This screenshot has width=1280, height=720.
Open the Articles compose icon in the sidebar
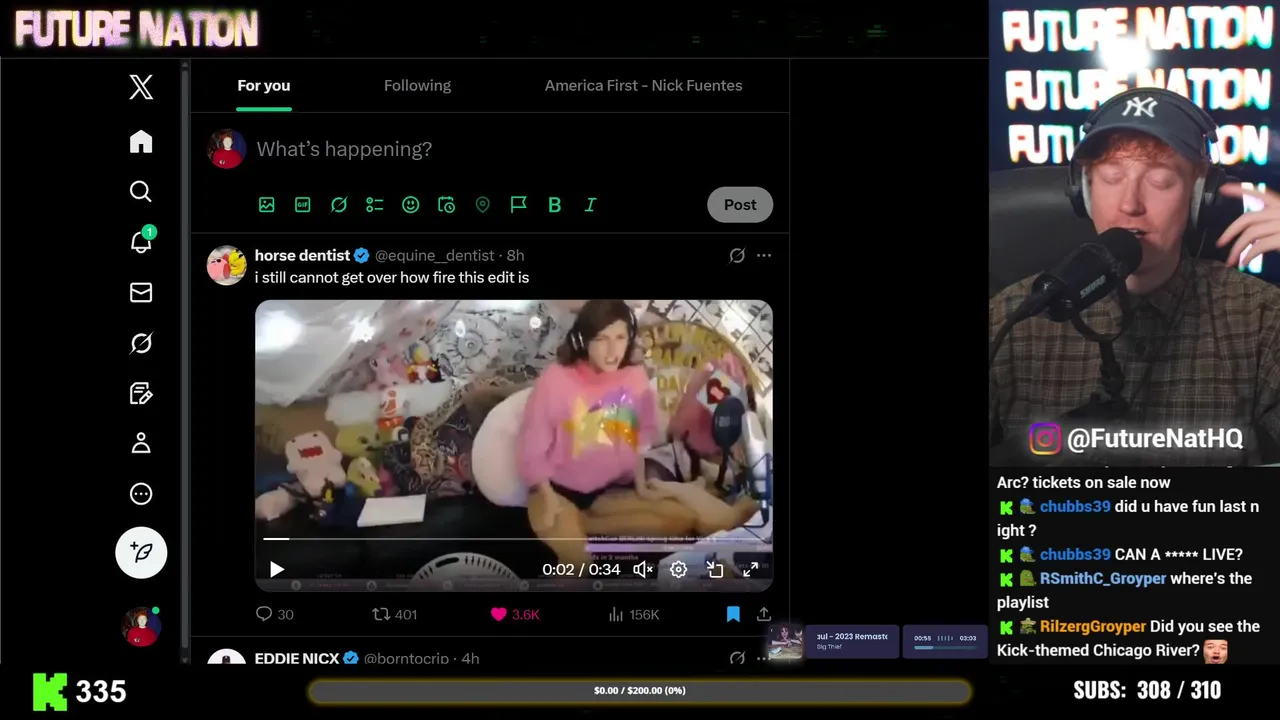coord(141,393)
